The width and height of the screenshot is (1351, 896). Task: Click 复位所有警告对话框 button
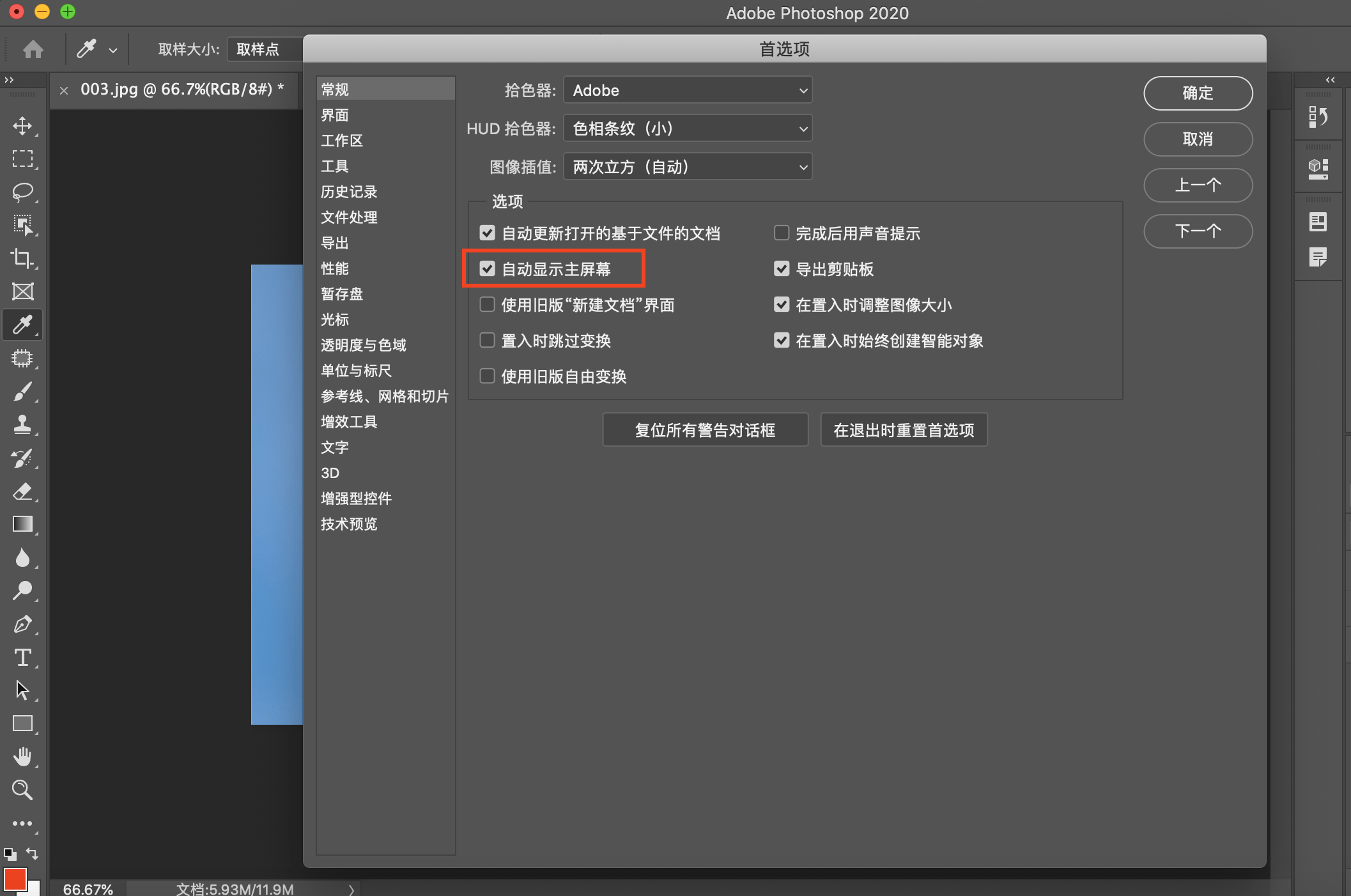[705, 430]
